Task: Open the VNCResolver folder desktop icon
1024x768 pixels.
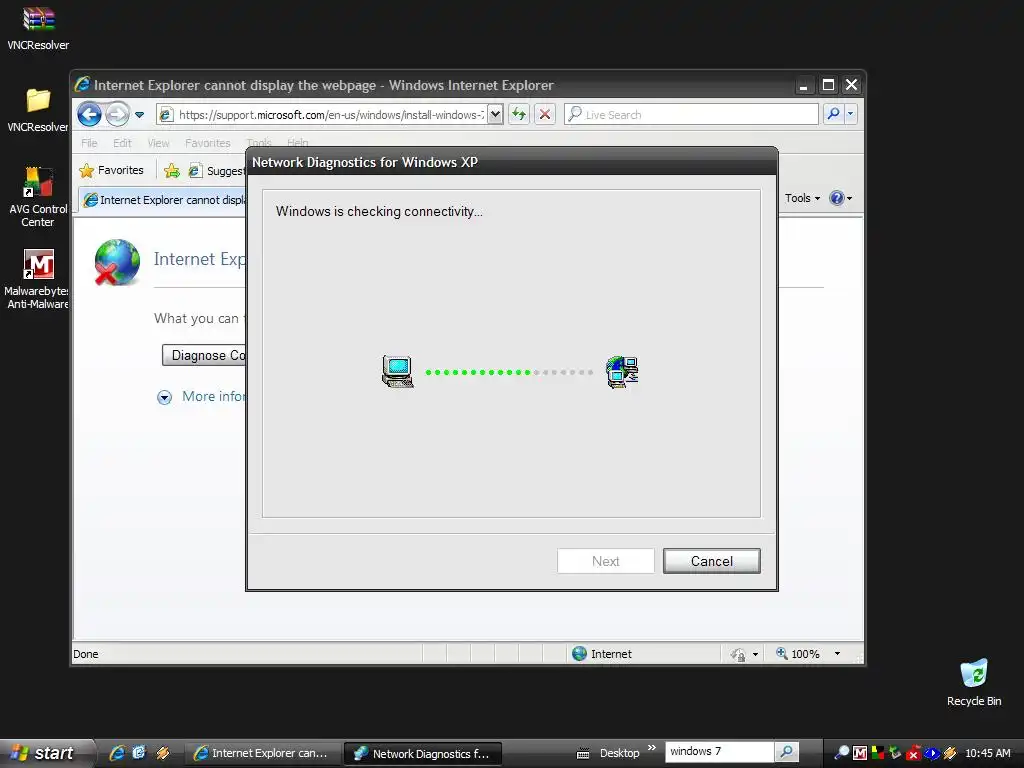Action: 38,110
